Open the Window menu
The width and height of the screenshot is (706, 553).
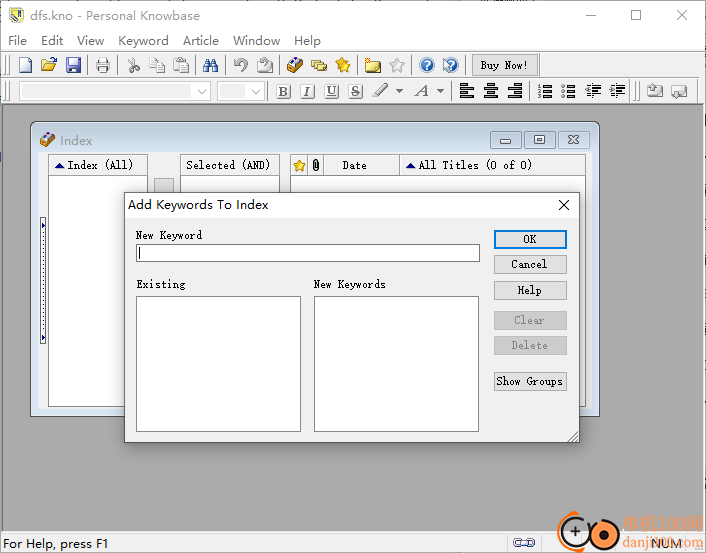pos(257,41)
